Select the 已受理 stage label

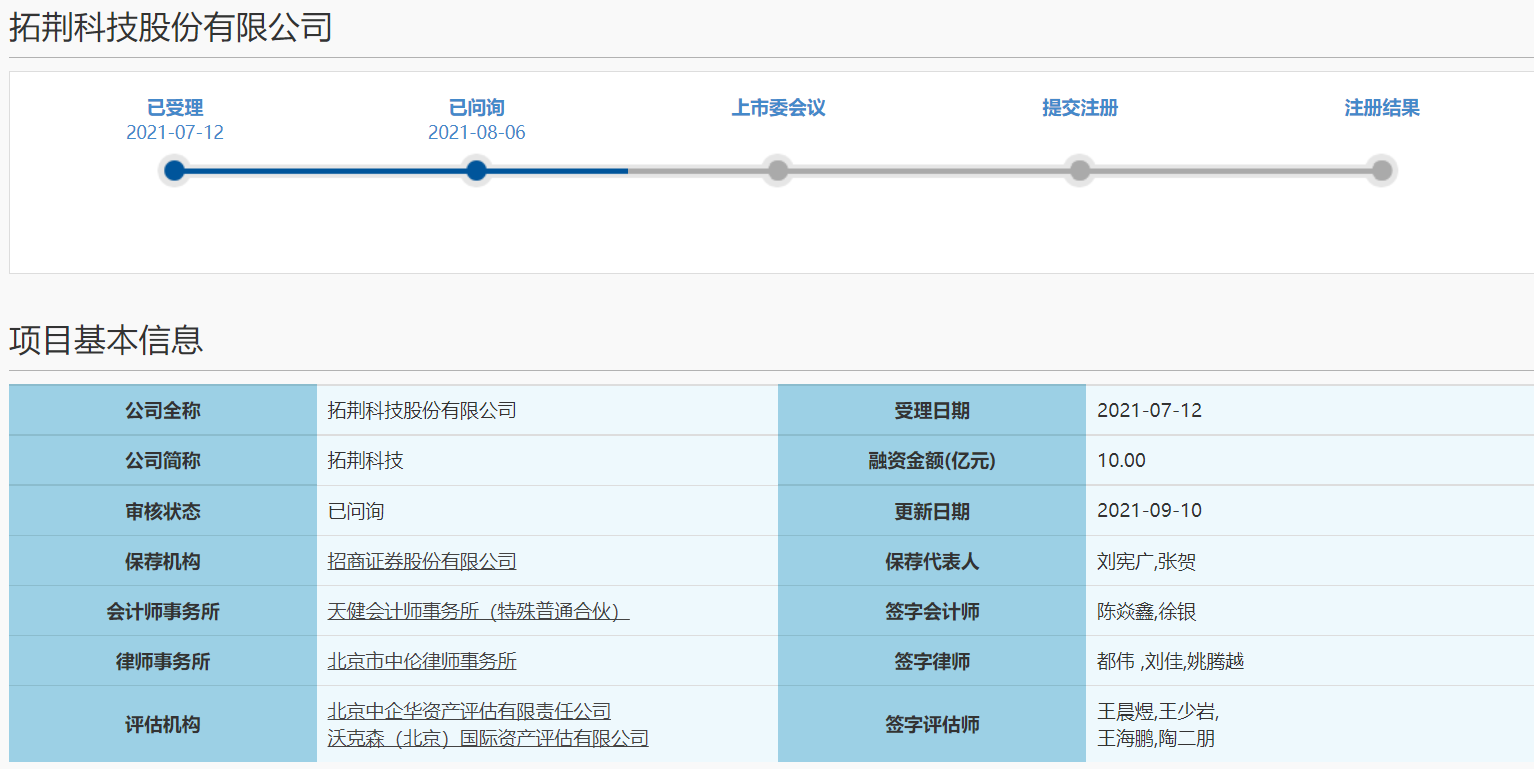point(175,108)
